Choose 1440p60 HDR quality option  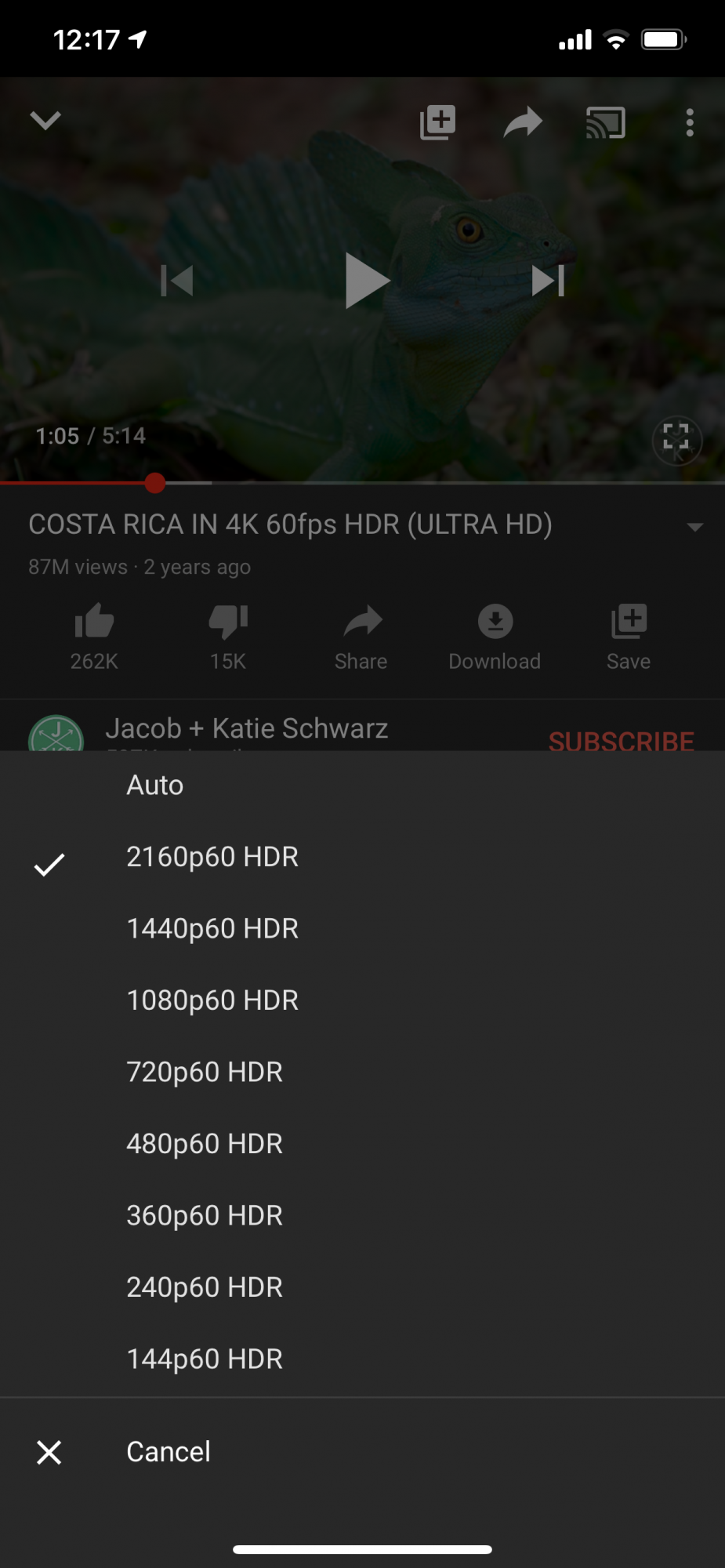pos(362,929)
